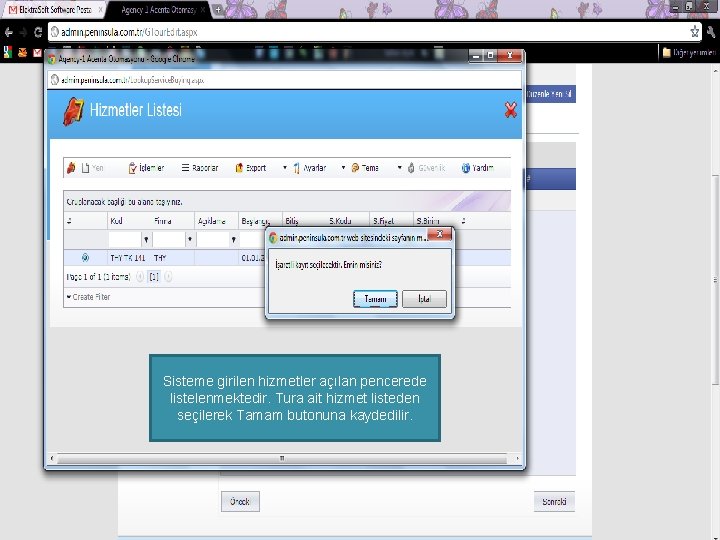Viewport: 720px width, 540px height.
Task: Open the İşlemler menu
Action: [x=146, y=168]
